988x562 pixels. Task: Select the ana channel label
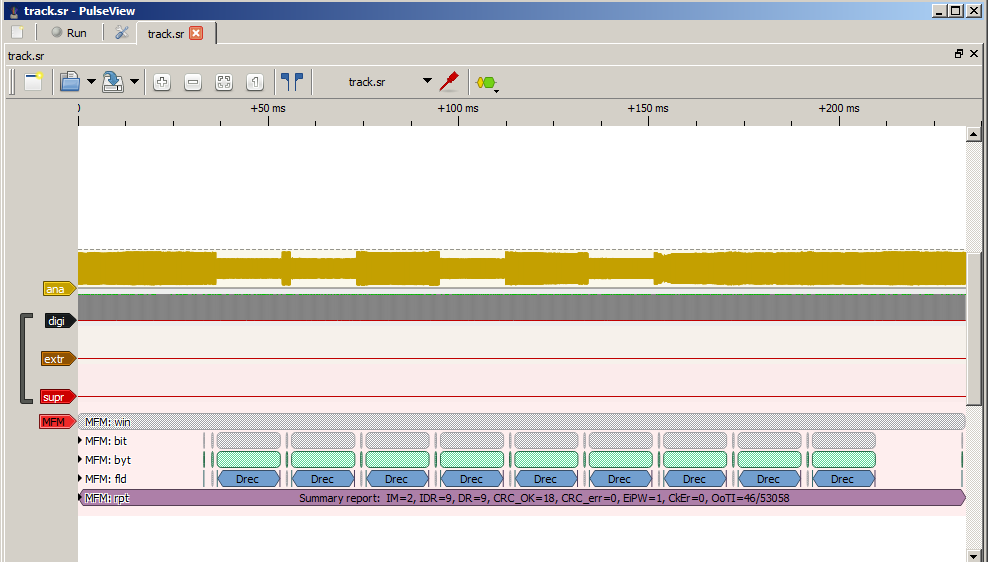click(59, 289)
